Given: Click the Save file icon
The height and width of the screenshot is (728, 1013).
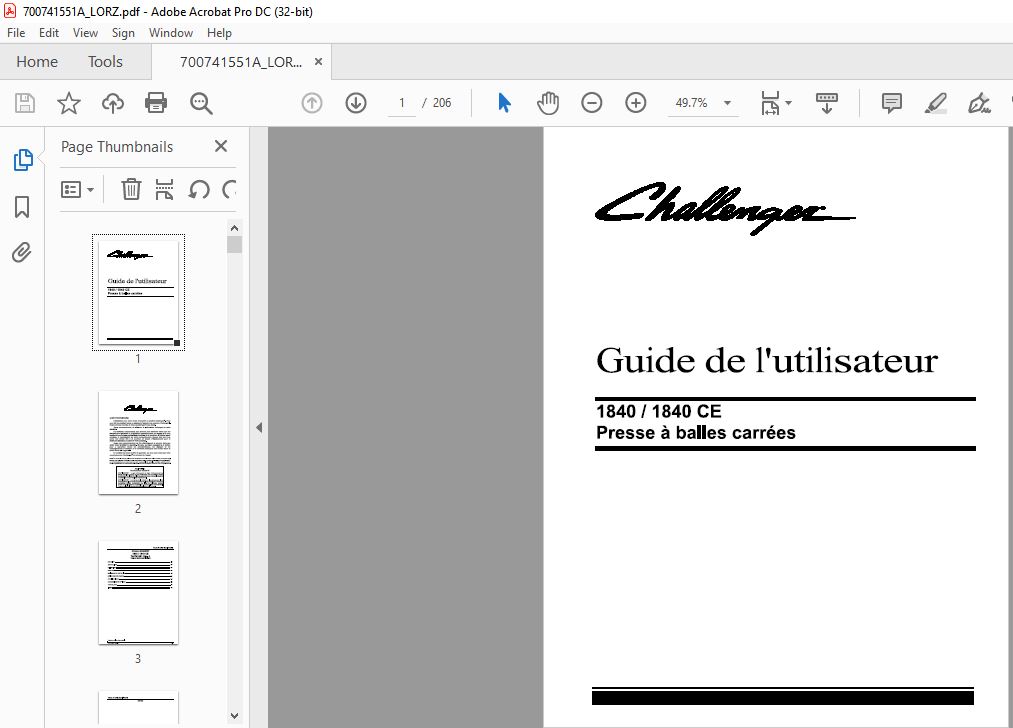Looking at the screenshot, I should click(x=25, y=103).
